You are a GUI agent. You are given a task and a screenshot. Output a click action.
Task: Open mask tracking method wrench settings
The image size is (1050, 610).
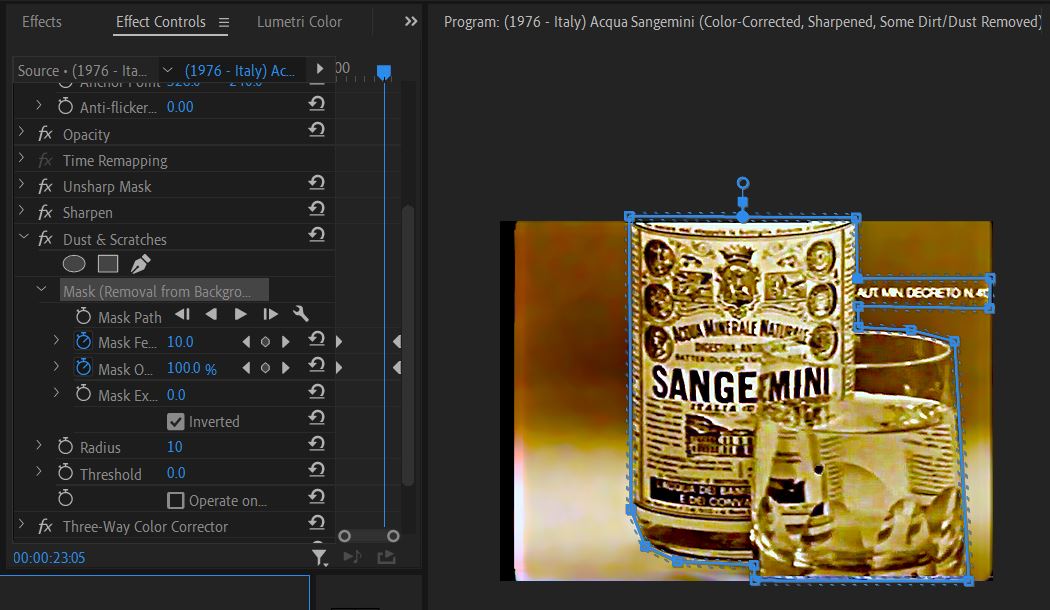[301, 314]
